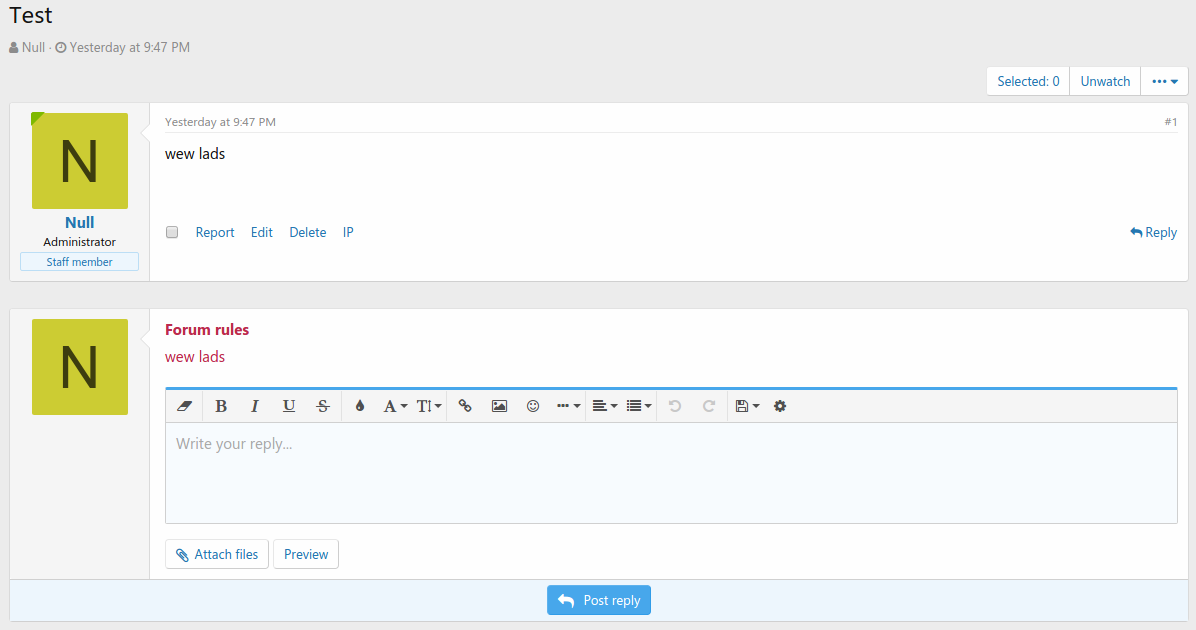Click the undo icon in the editor
This screenshot has width=1196, height=630.
click(x=675, y=406)
